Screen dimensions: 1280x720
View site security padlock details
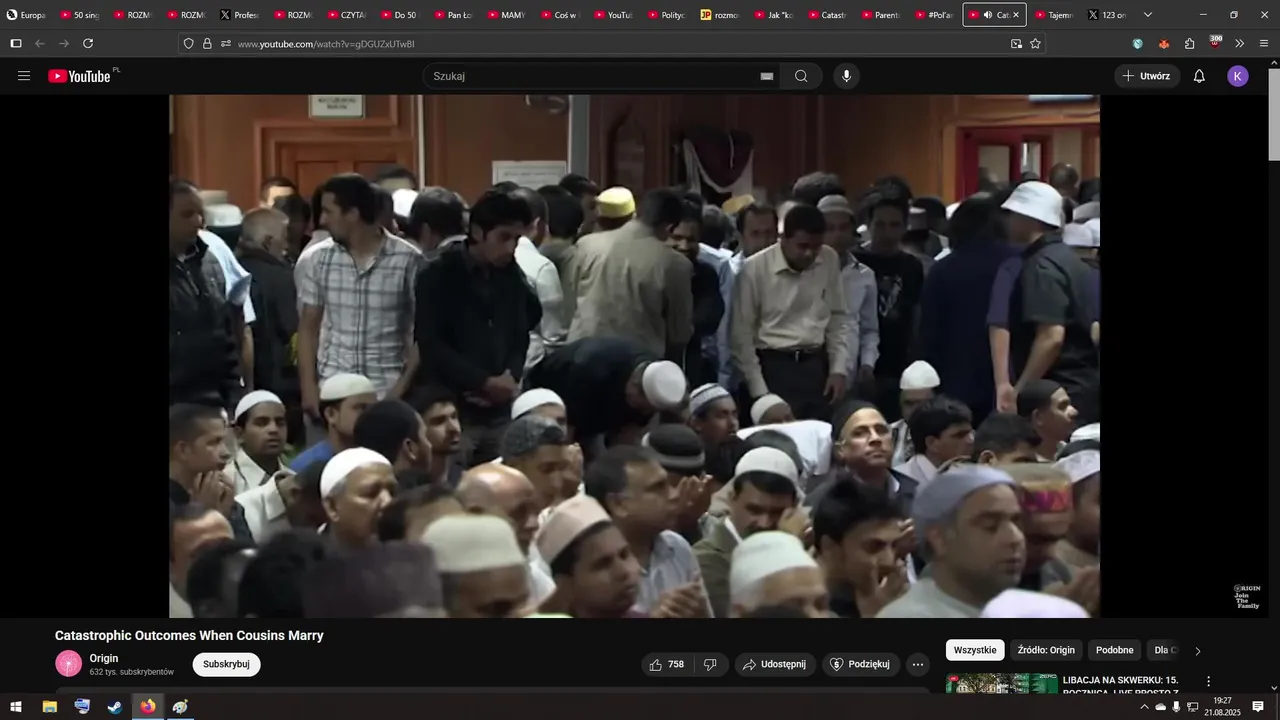207,44
